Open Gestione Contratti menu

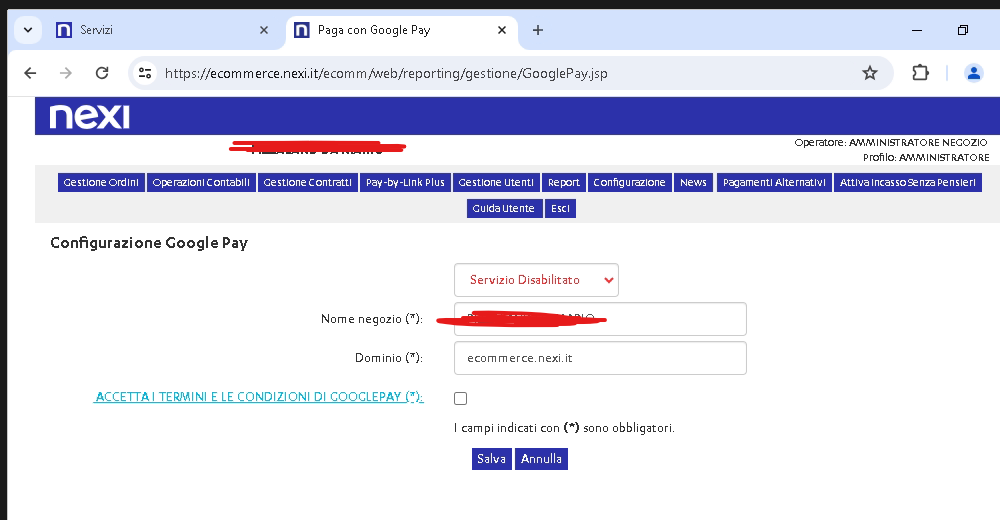point(307,182)
